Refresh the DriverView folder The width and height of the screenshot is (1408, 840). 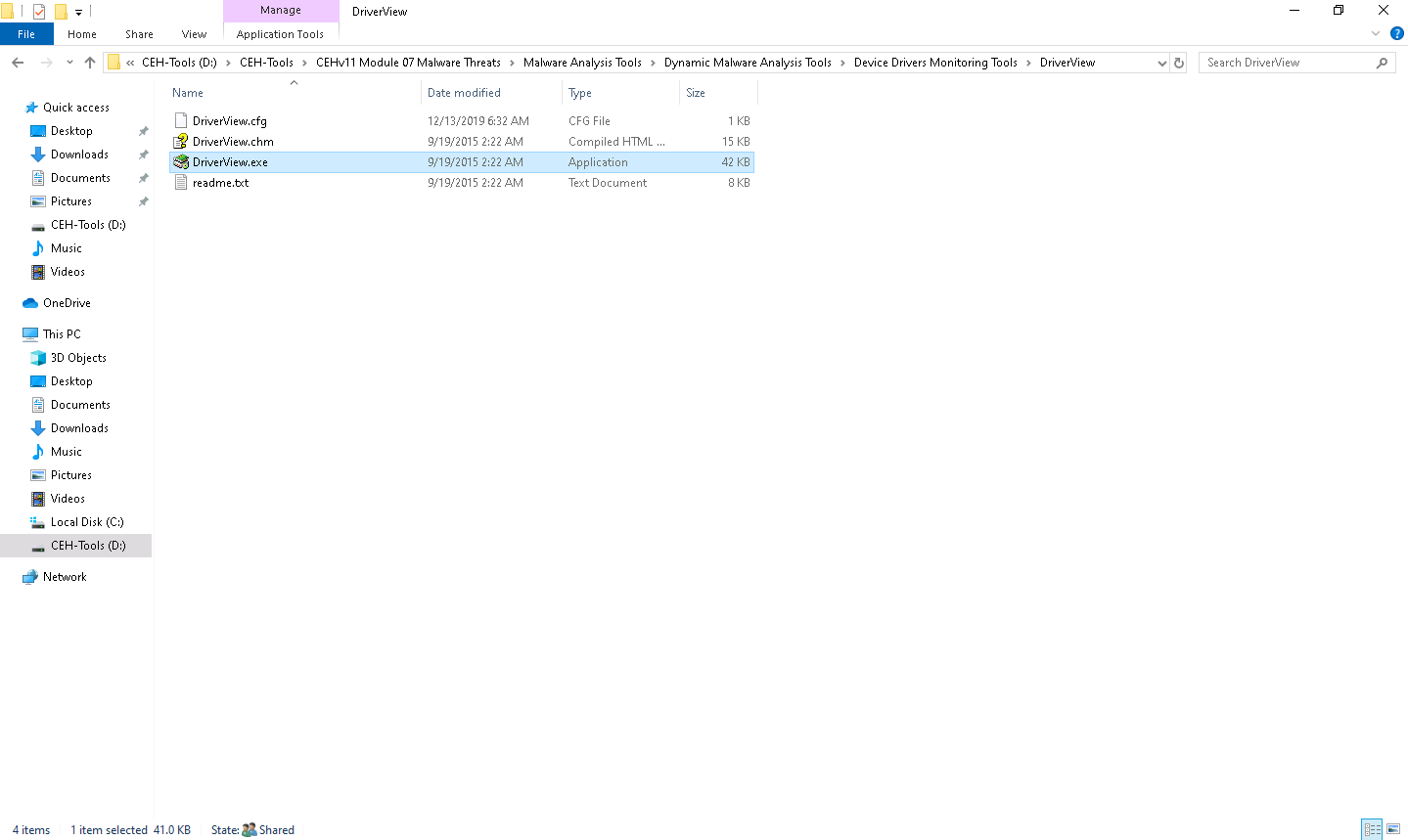pyautogui.click(x=1179, y=63)
